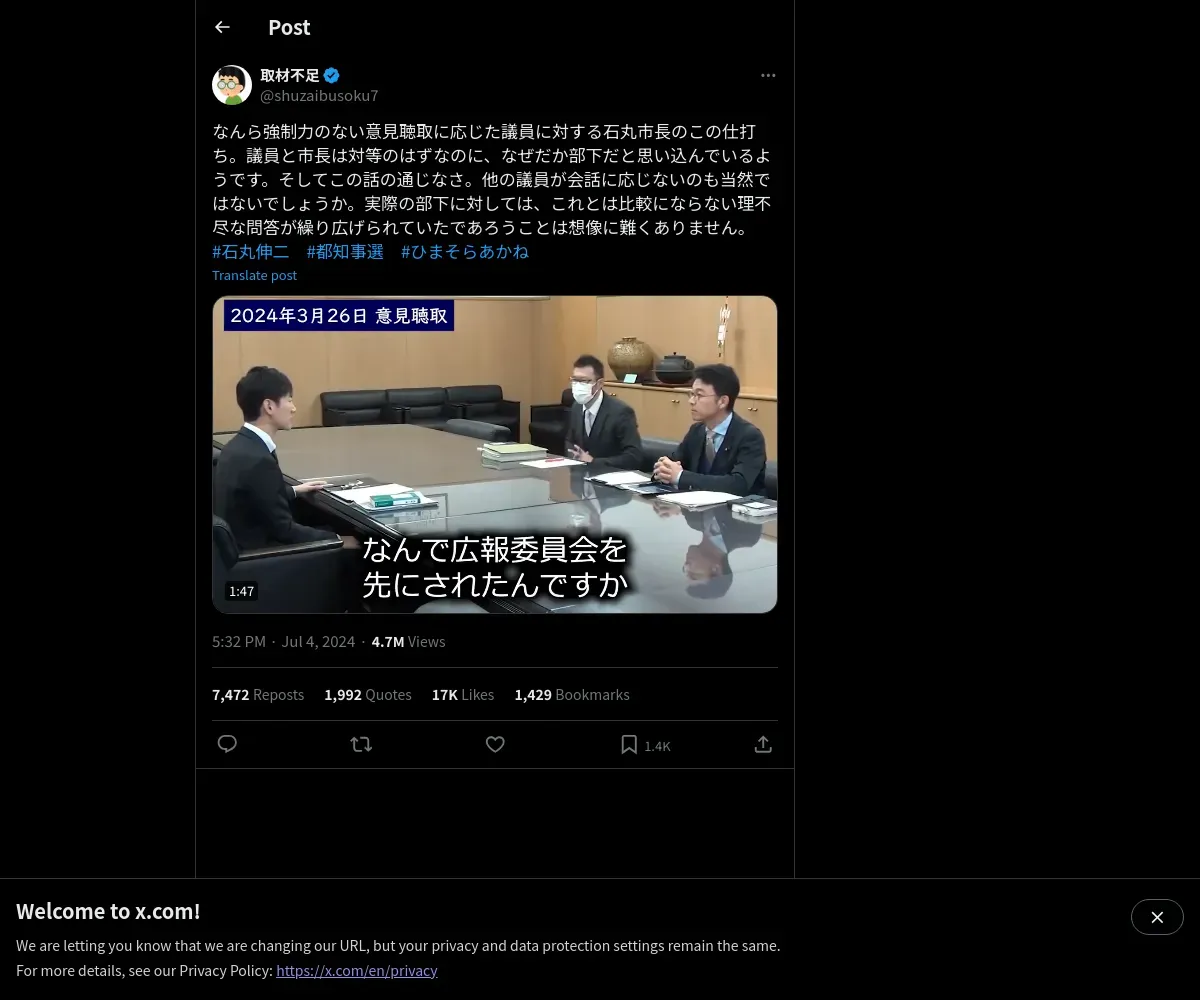View the 1,992 Quotes list
Screen dimensions: 1200x1000
click(368, 694)
